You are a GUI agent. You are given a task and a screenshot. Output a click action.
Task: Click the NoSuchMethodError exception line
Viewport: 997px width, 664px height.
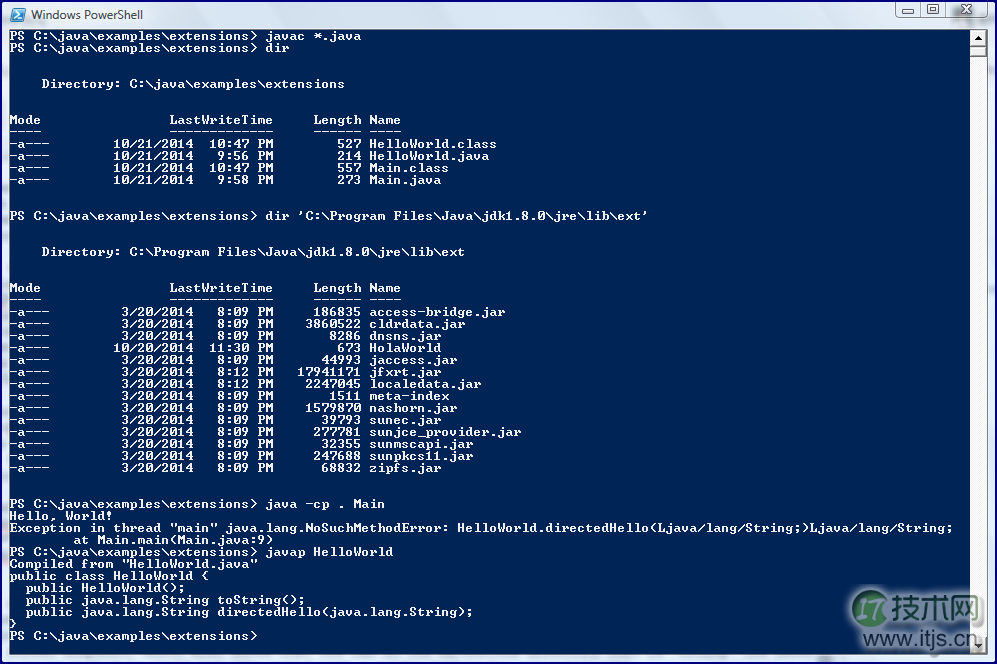481,528
